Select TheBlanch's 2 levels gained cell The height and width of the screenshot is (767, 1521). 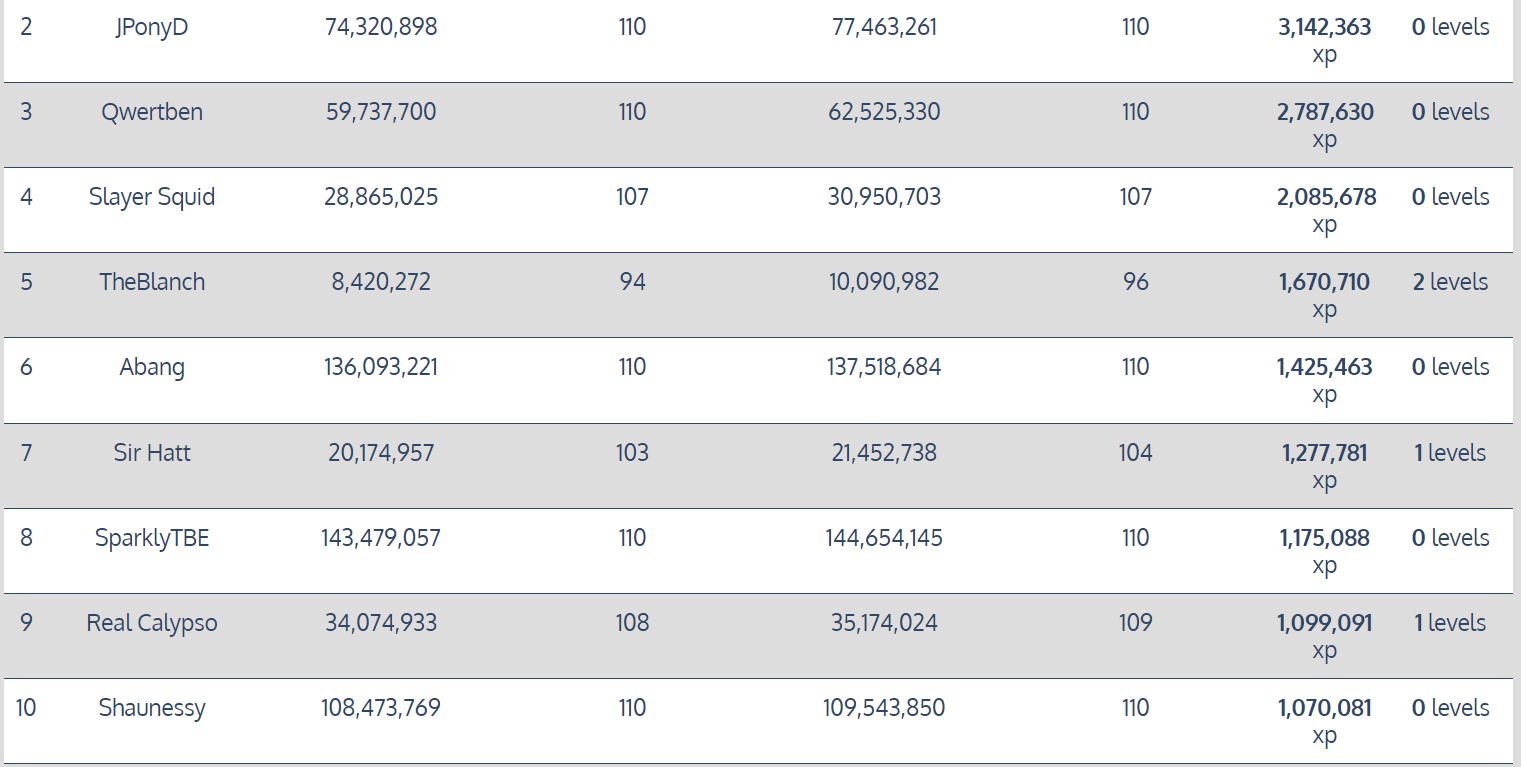coord(1450,282)
